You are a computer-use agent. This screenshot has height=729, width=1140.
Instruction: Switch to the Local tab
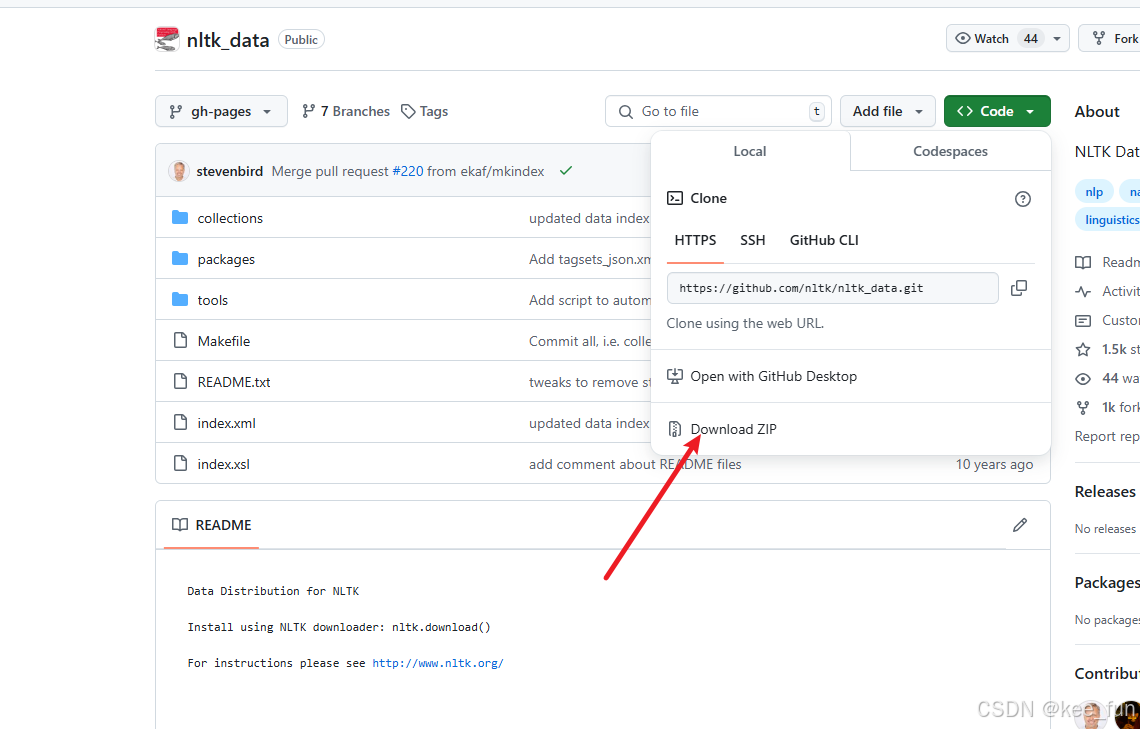(x=750, y=151)
